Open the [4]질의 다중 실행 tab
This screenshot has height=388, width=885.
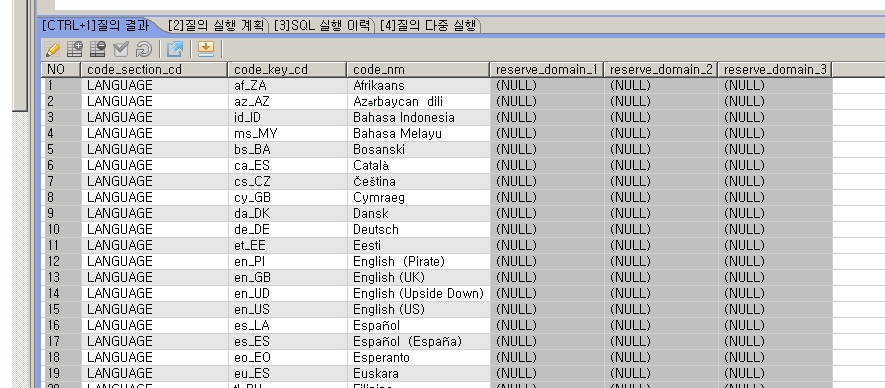pos(428,25)
